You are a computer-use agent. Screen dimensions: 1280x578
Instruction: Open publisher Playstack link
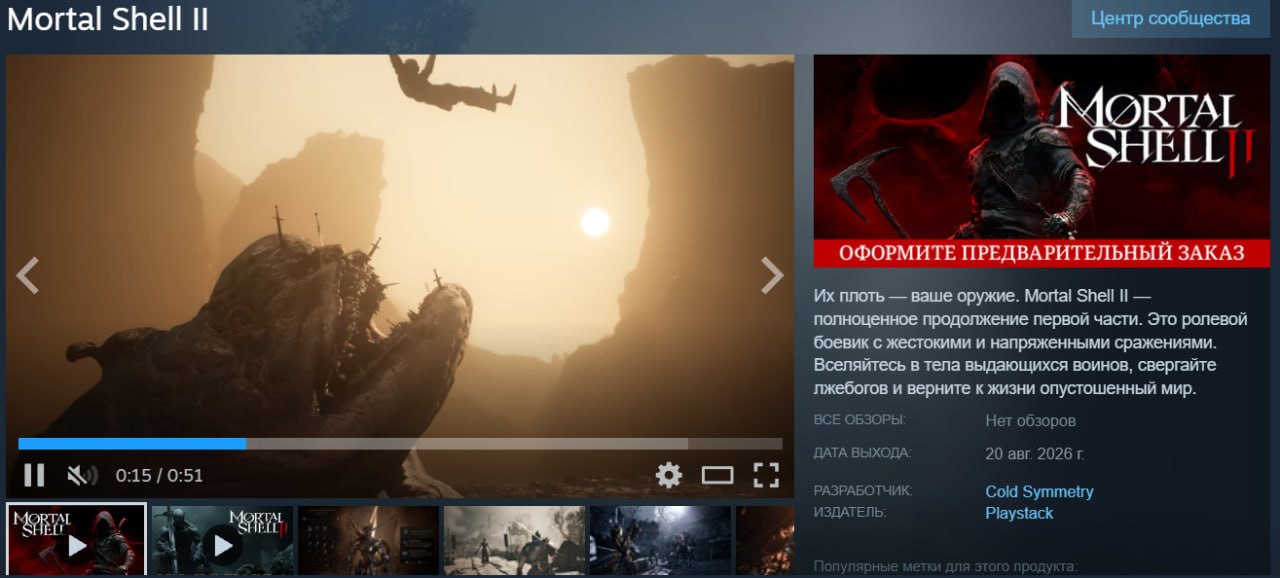click(x=1019, y=513)
